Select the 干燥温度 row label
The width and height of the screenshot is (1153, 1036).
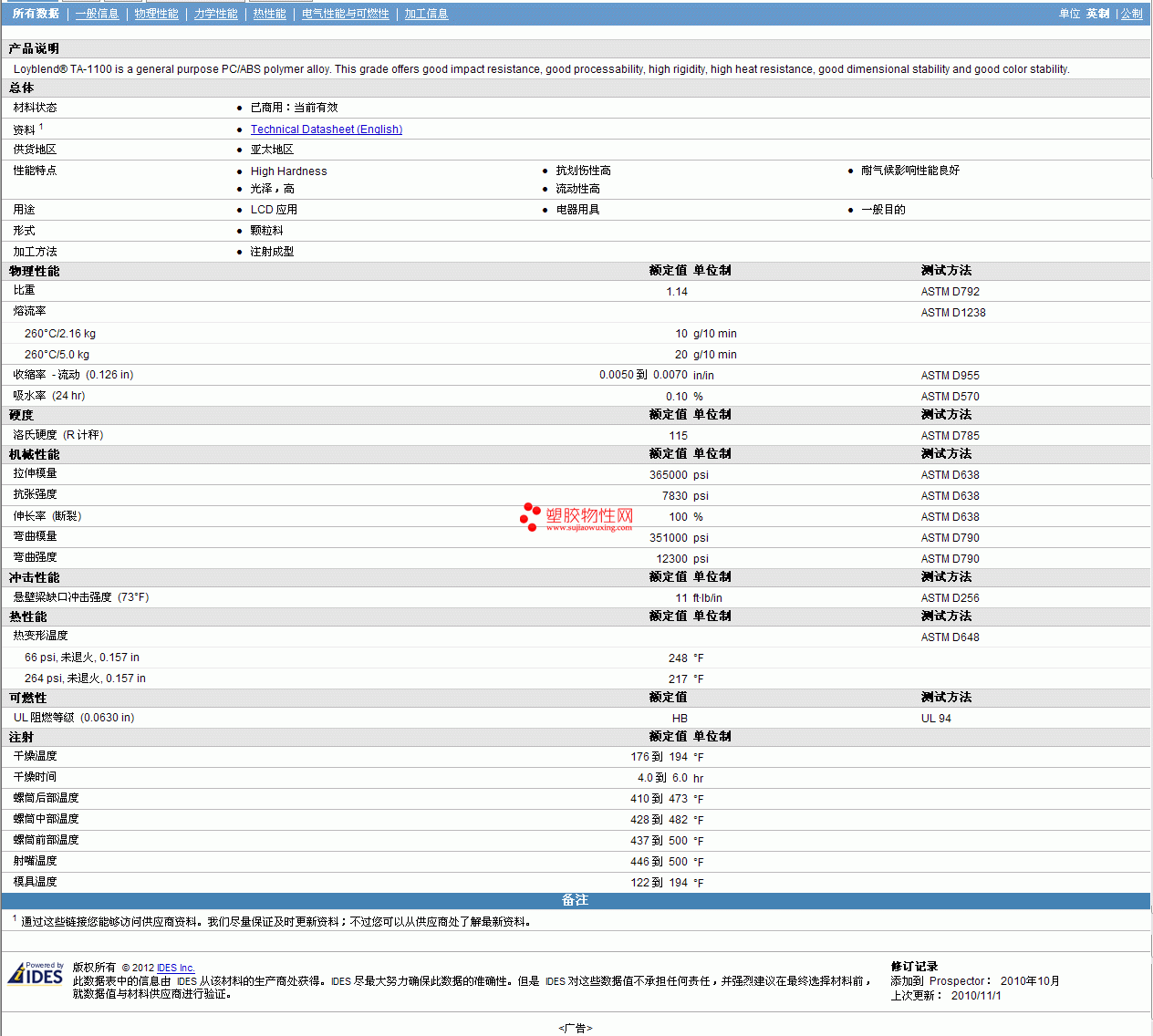(35, 756)
